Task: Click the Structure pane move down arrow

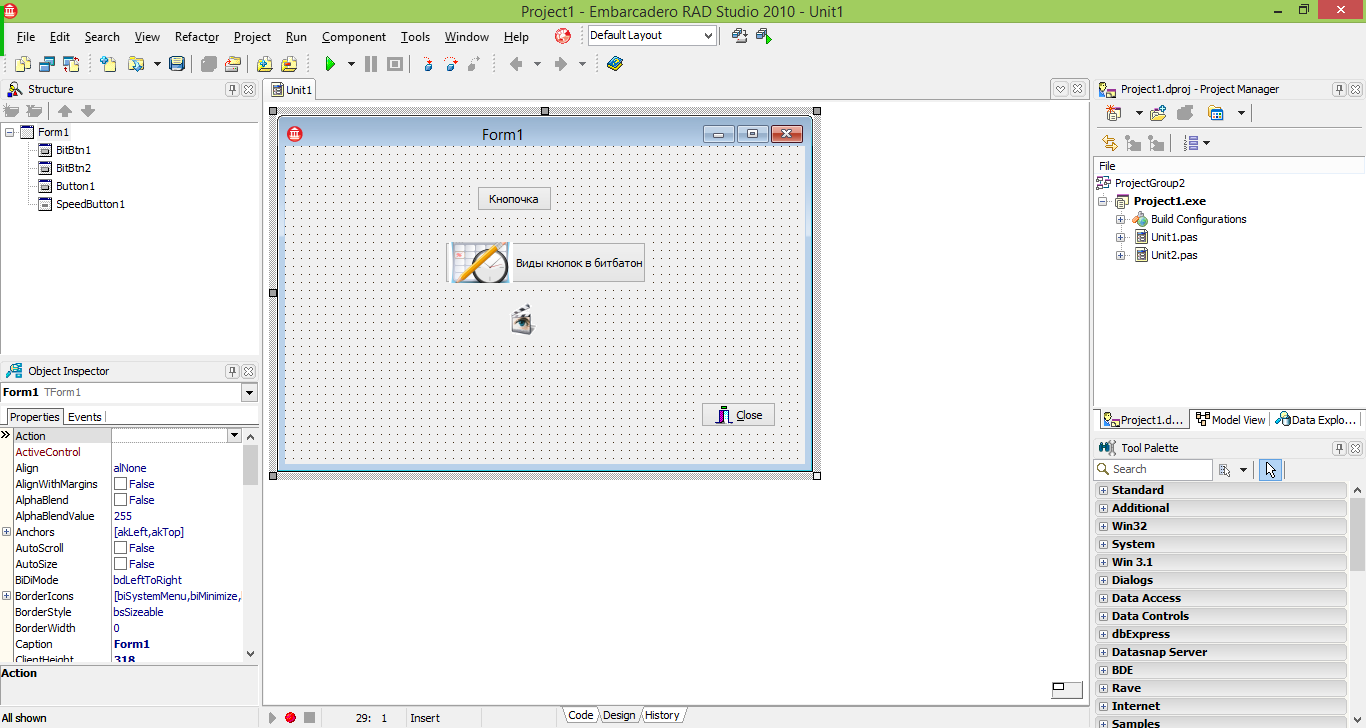Action: [x=88, y=111]
